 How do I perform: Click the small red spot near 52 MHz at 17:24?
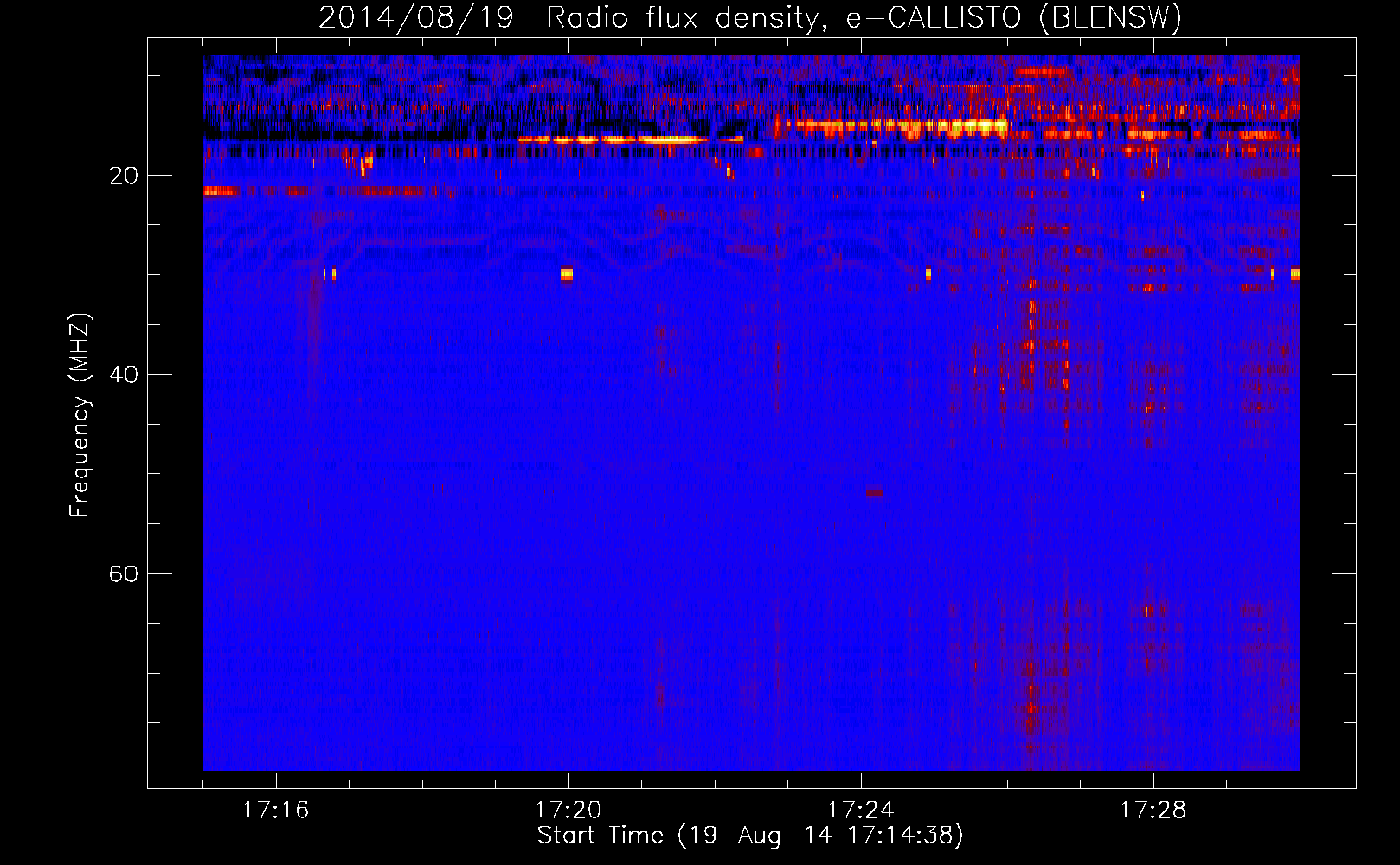(x=875, y=492)
